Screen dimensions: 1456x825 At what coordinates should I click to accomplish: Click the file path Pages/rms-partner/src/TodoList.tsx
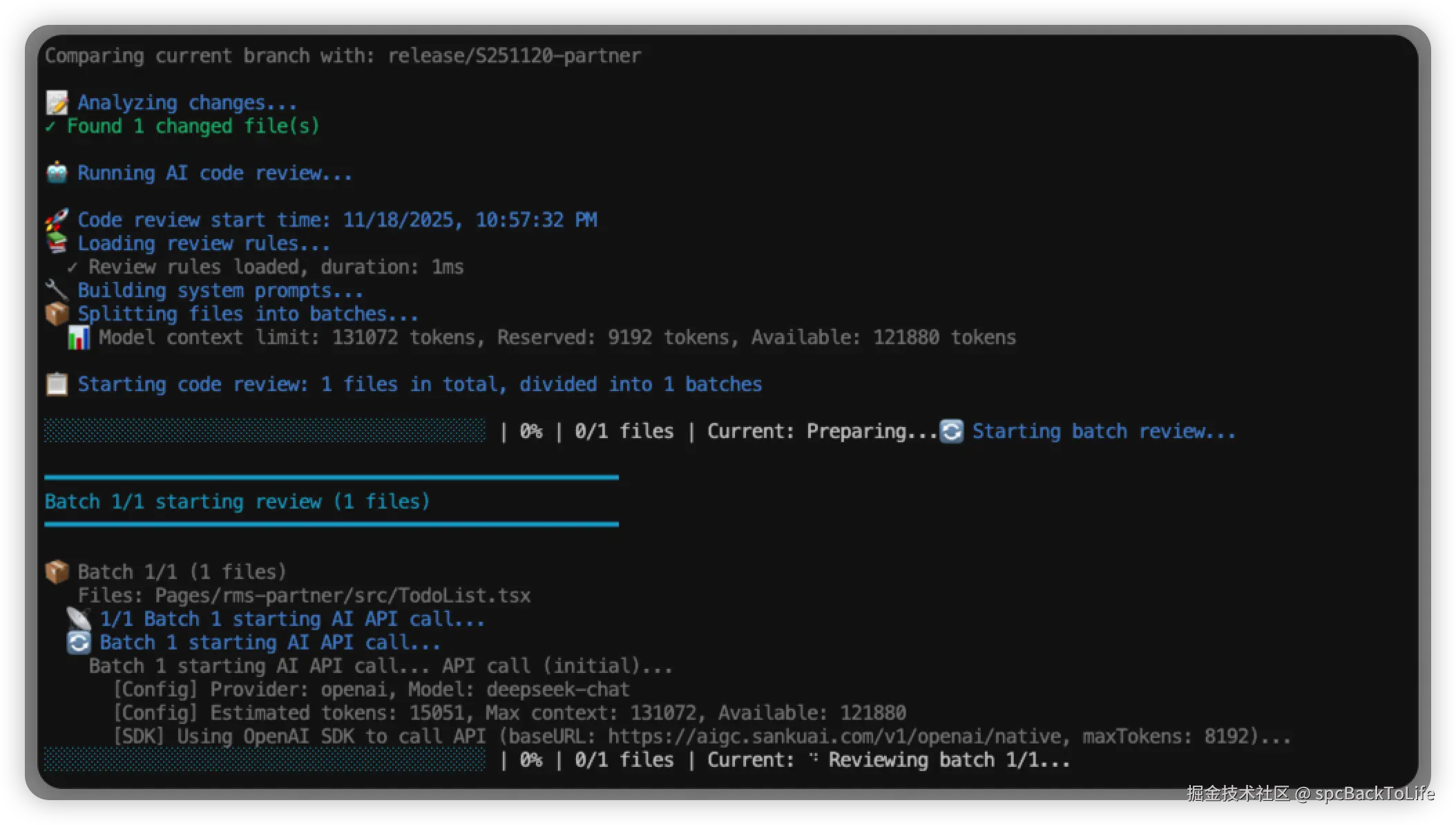(x=343, y=596)
